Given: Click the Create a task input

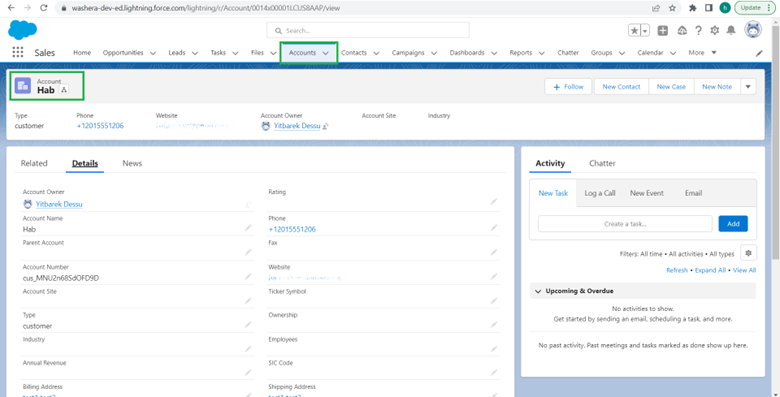Looking at the screenshot, I should tap(625, 224).
